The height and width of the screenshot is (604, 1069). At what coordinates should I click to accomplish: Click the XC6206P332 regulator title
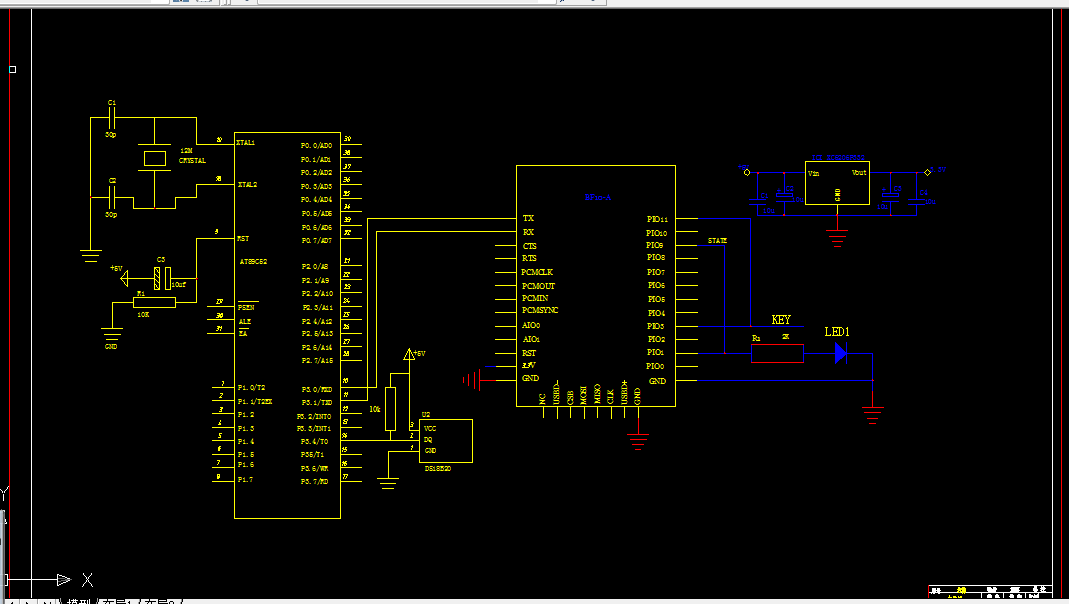tap(838, 157)
